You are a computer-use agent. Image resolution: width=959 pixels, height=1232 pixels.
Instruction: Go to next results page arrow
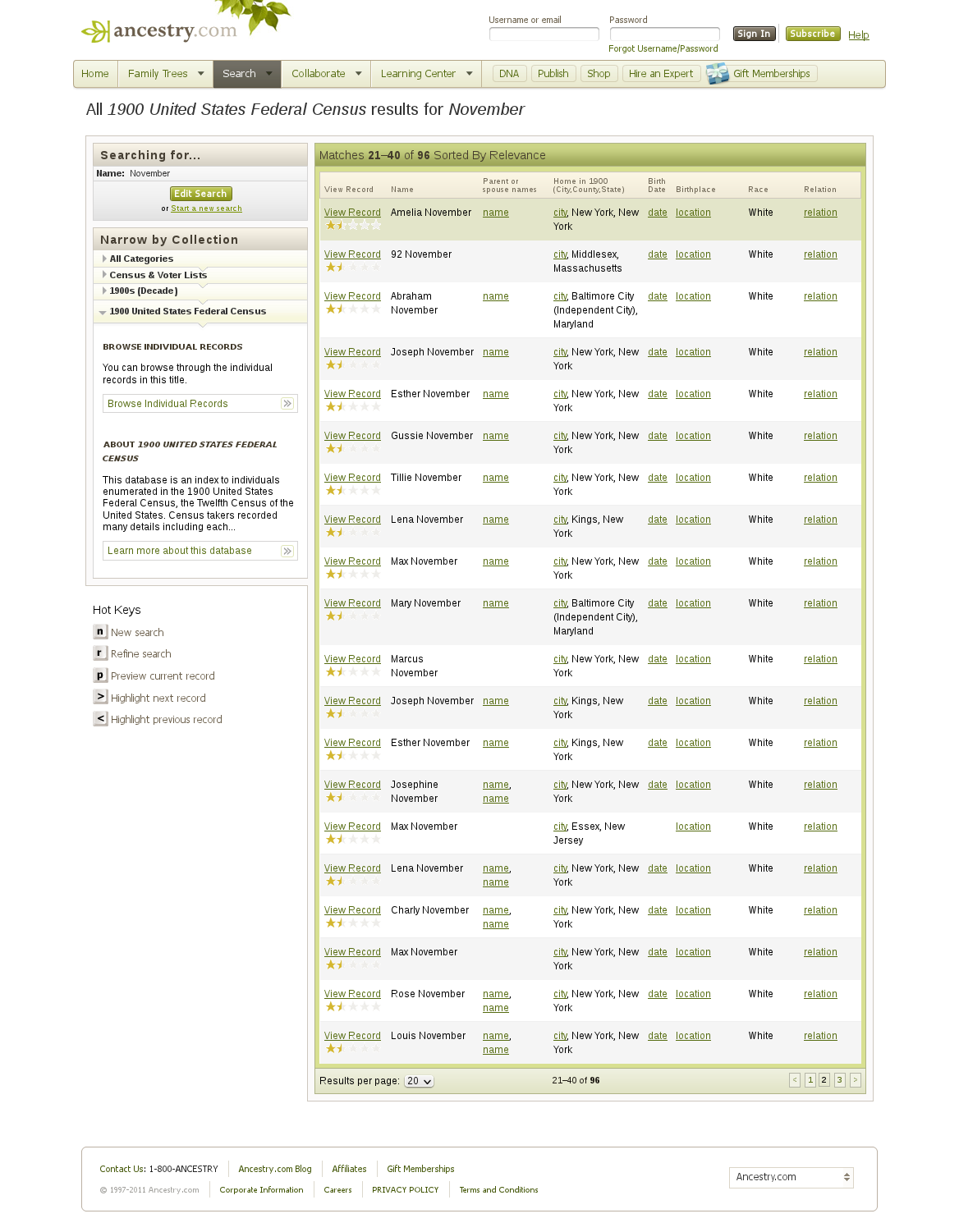[856, 1080]
